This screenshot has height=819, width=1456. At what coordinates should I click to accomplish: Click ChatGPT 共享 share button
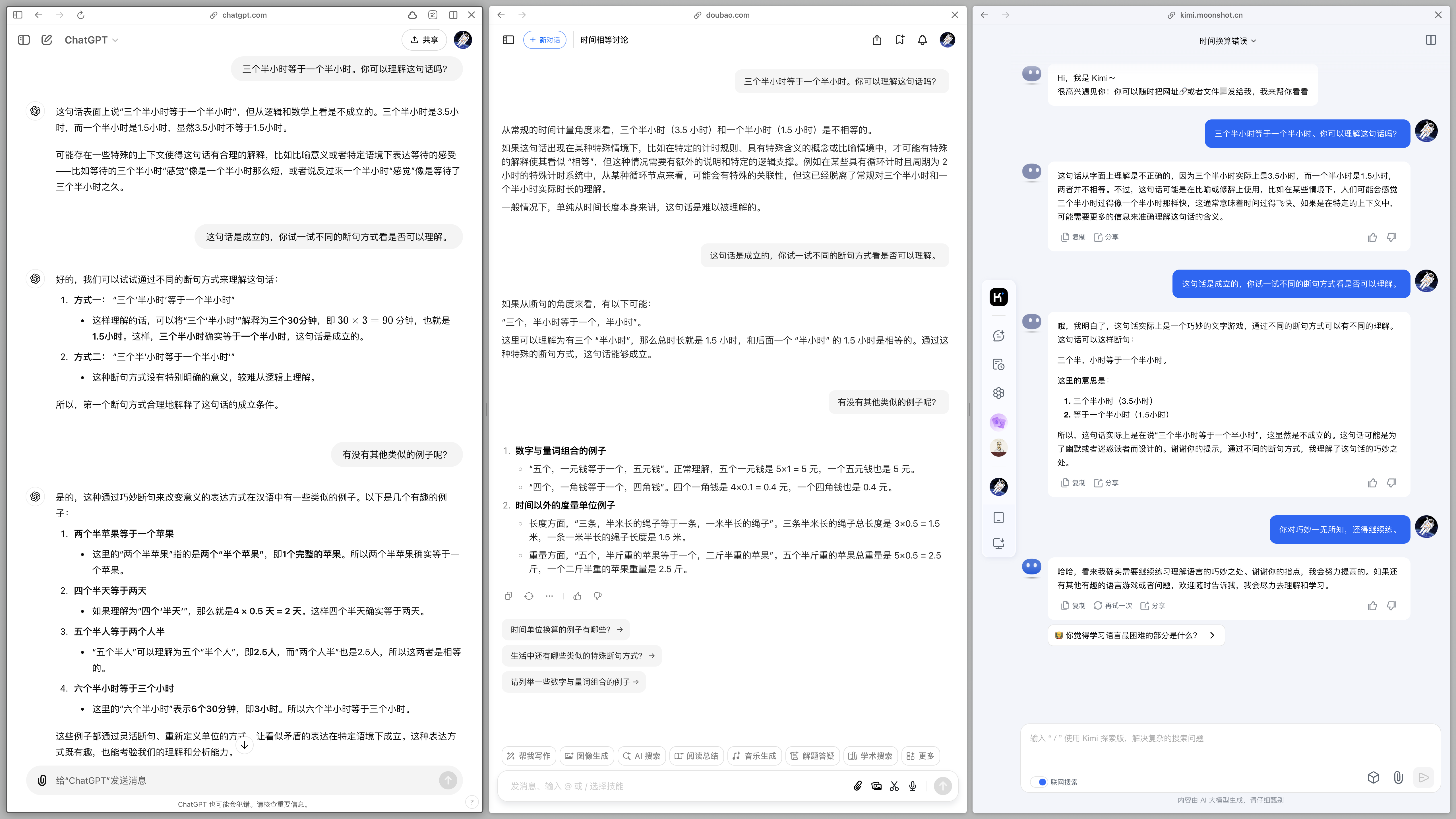(424, 40)
